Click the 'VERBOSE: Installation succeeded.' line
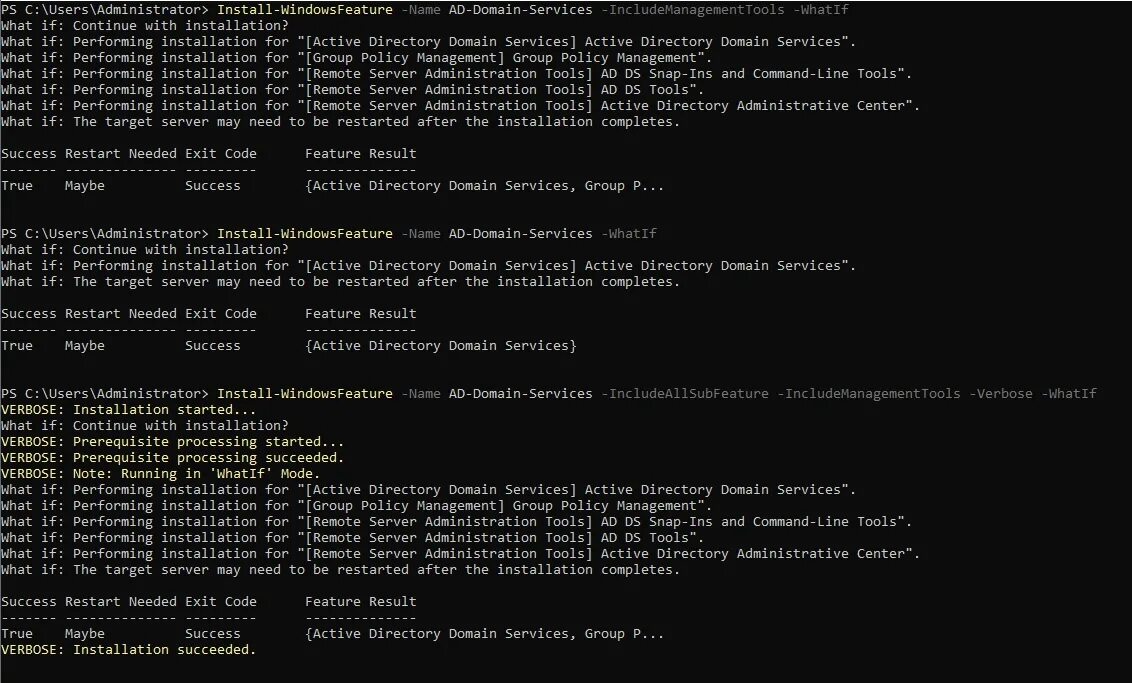Viewport: 1132px width, 683px height. point(128,650)
